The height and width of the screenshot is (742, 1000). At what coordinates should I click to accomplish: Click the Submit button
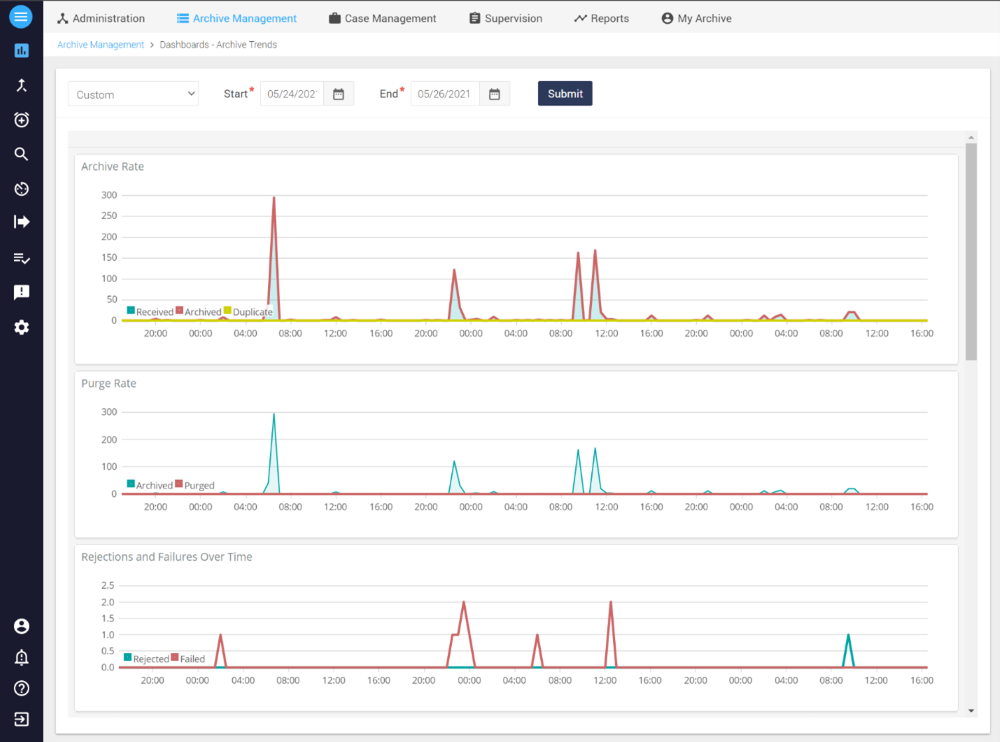(565, 93)
